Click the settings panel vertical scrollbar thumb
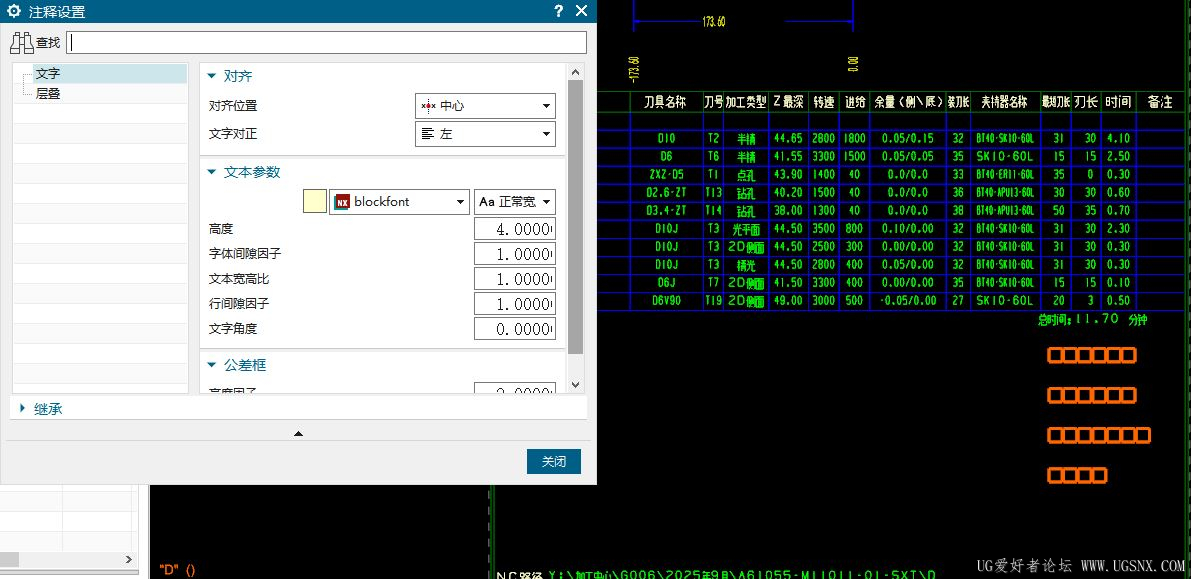Image resolution: width=1191 pixels, height=579 pixels. click(x=575, y=217)
